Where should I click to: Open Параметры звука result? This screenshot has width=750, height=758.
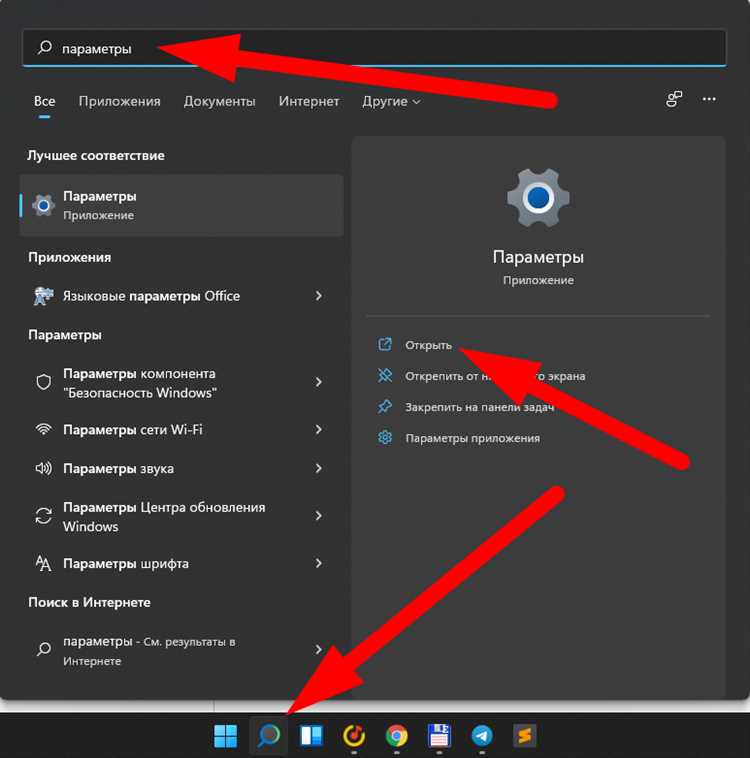pos(179,468)
